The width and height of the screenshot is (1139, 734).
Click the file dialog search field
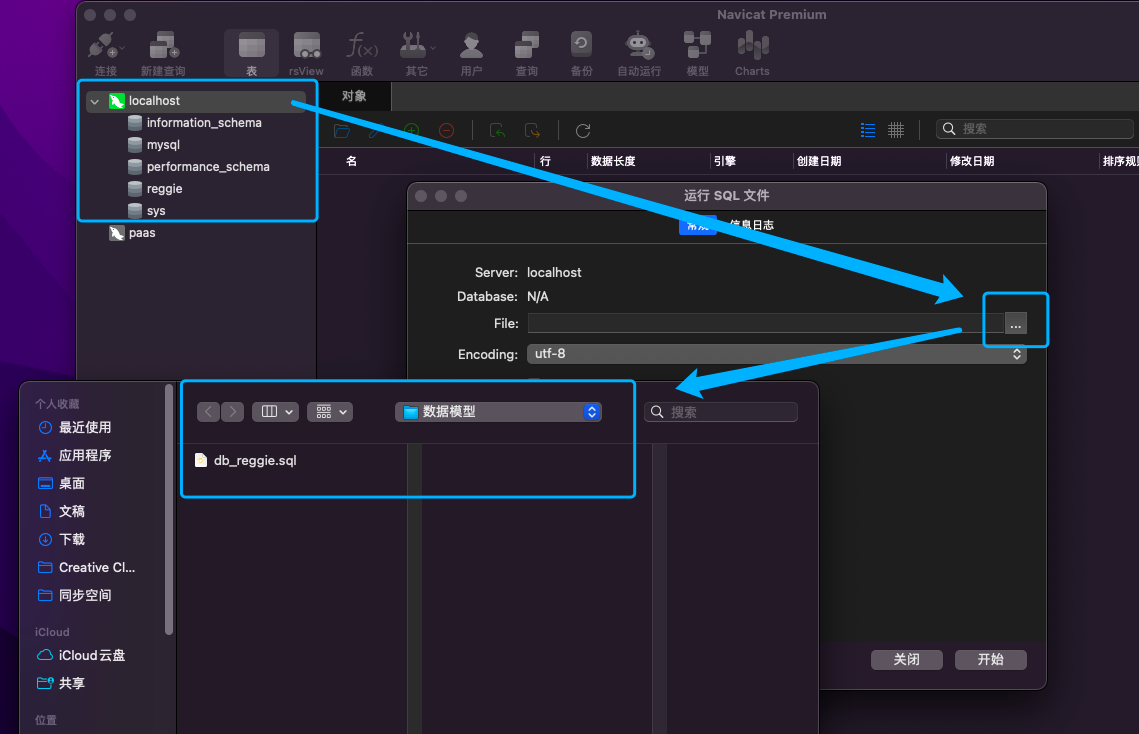click(x=721, y=412)
